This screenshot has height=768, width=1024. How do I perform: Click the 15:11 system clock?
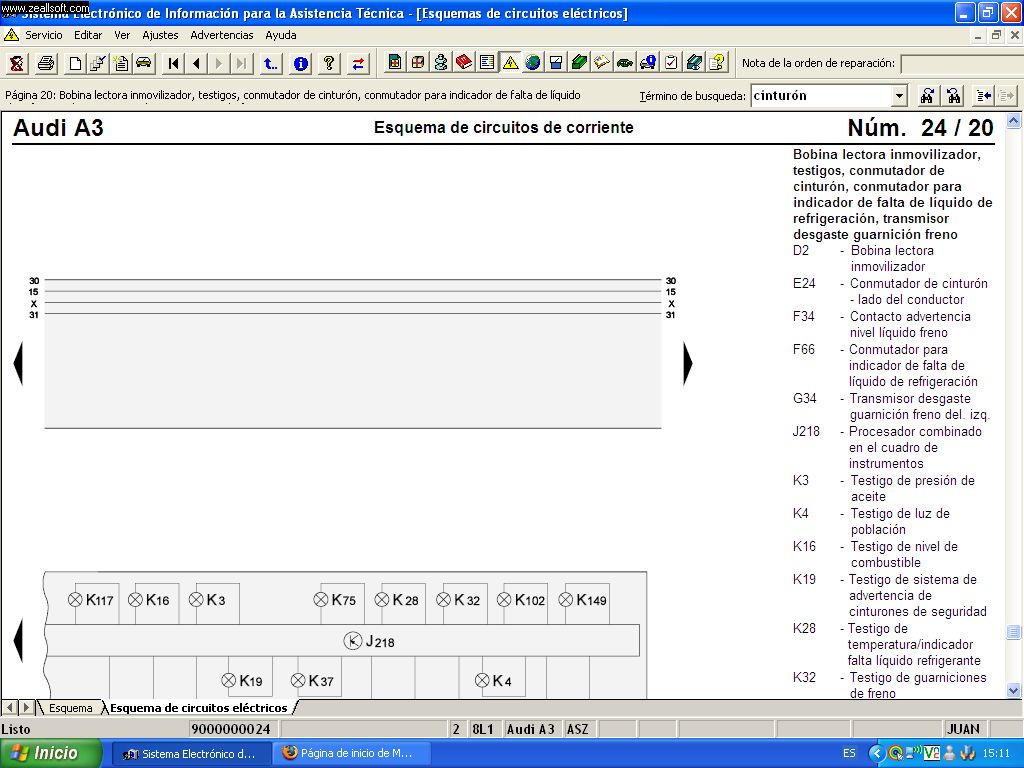tap(996, 753)
